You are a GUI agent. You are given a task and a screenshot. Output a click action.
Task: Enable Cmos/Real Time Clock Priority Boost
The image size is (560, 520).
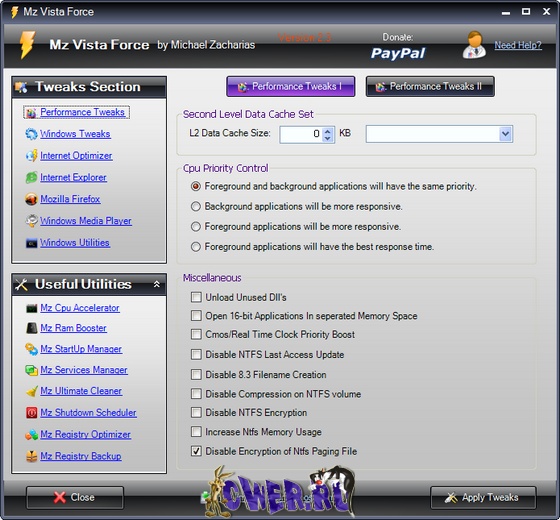(x=196, y=334)
